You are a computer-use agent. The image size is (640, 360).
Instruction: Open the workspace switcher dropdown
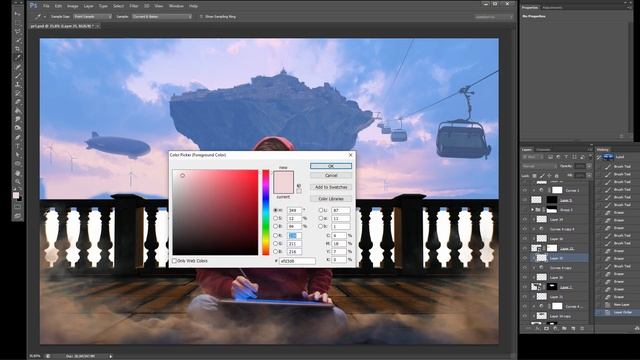click(x=493, y=17)
